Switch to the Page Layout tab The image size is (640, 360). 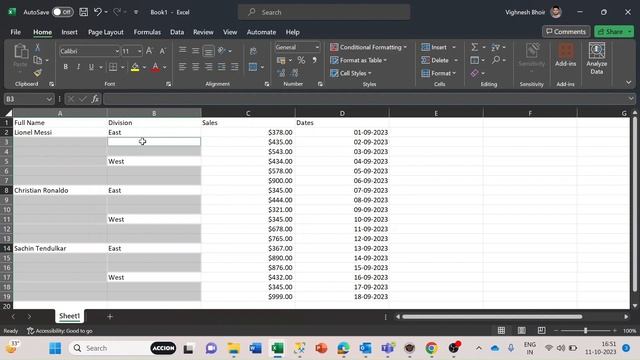tap(106, 32)
